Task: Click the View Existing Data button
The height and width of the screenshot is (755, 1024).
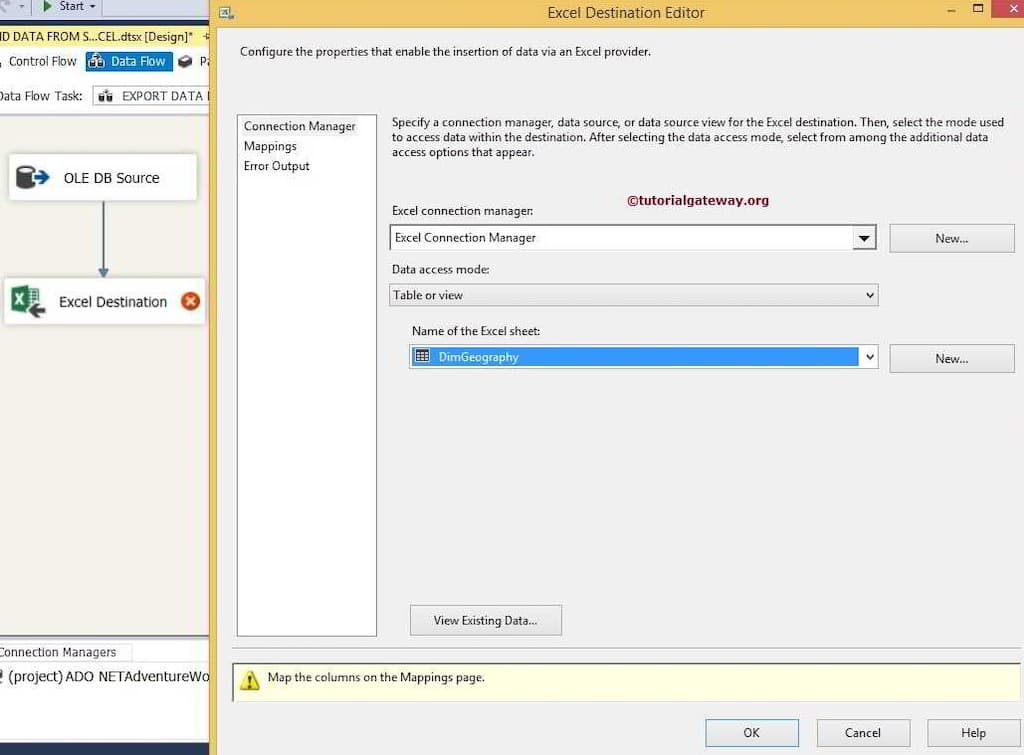Action: pyautogui.click(x=485, y=620)
